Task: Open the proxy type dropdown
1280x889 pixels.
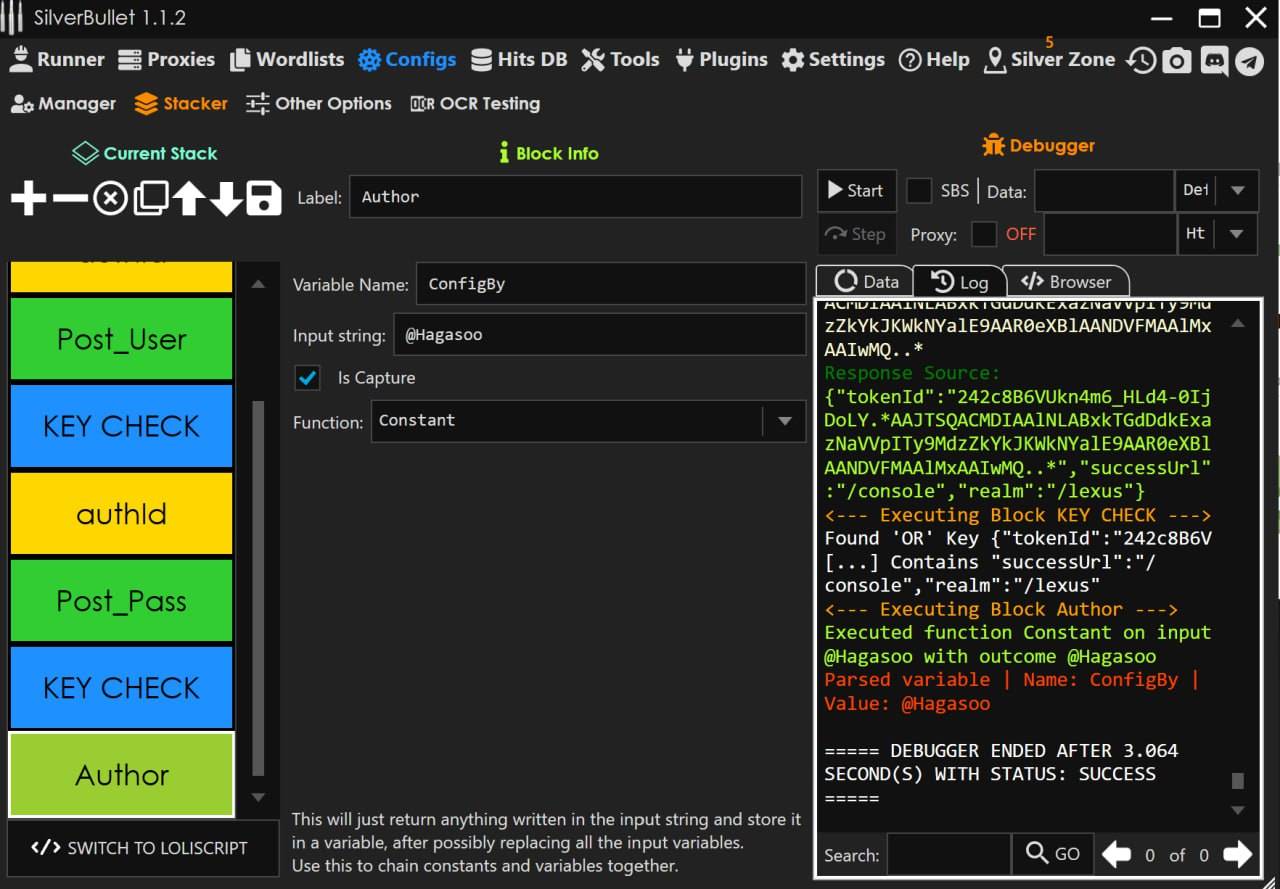Action: [x=1237, y=234]
